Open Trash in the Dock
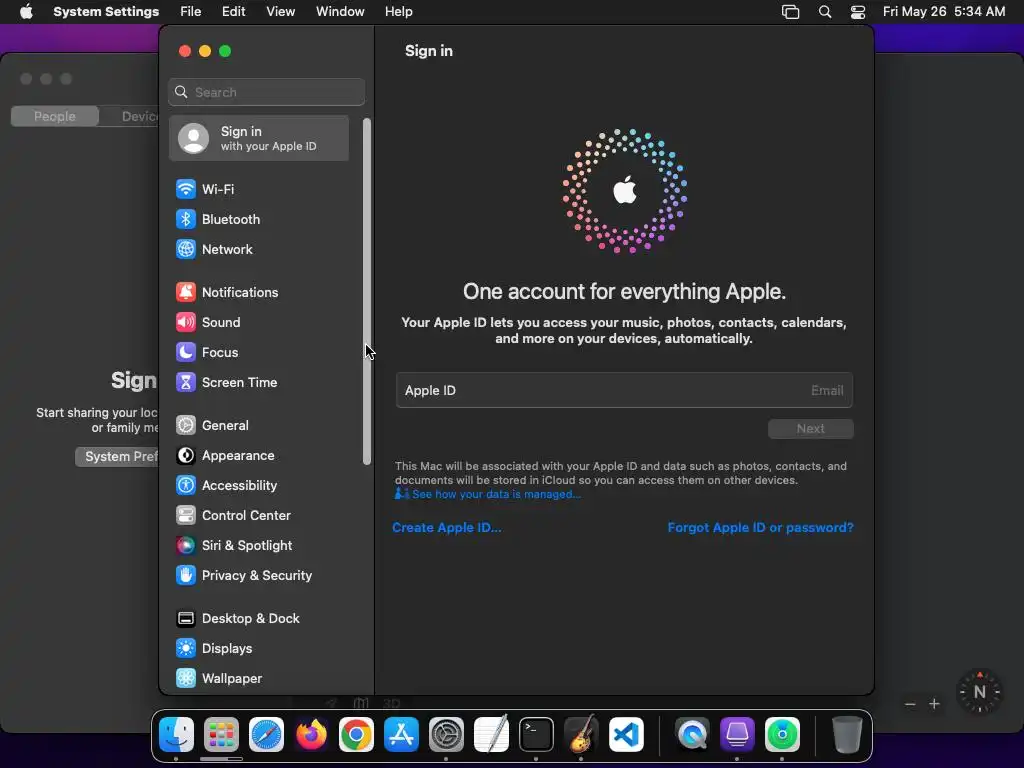Screen dimensions: 1024x768 click(x=847, y=735)
